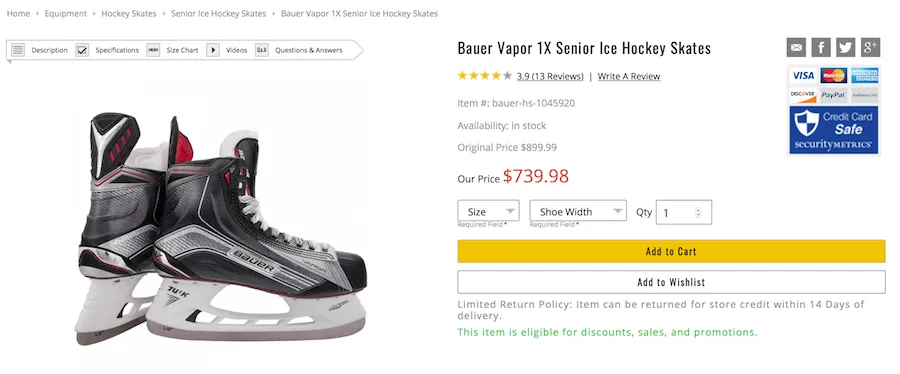Open the Shoe Width dropdown

pyautogui.click(x=578, y=211)
